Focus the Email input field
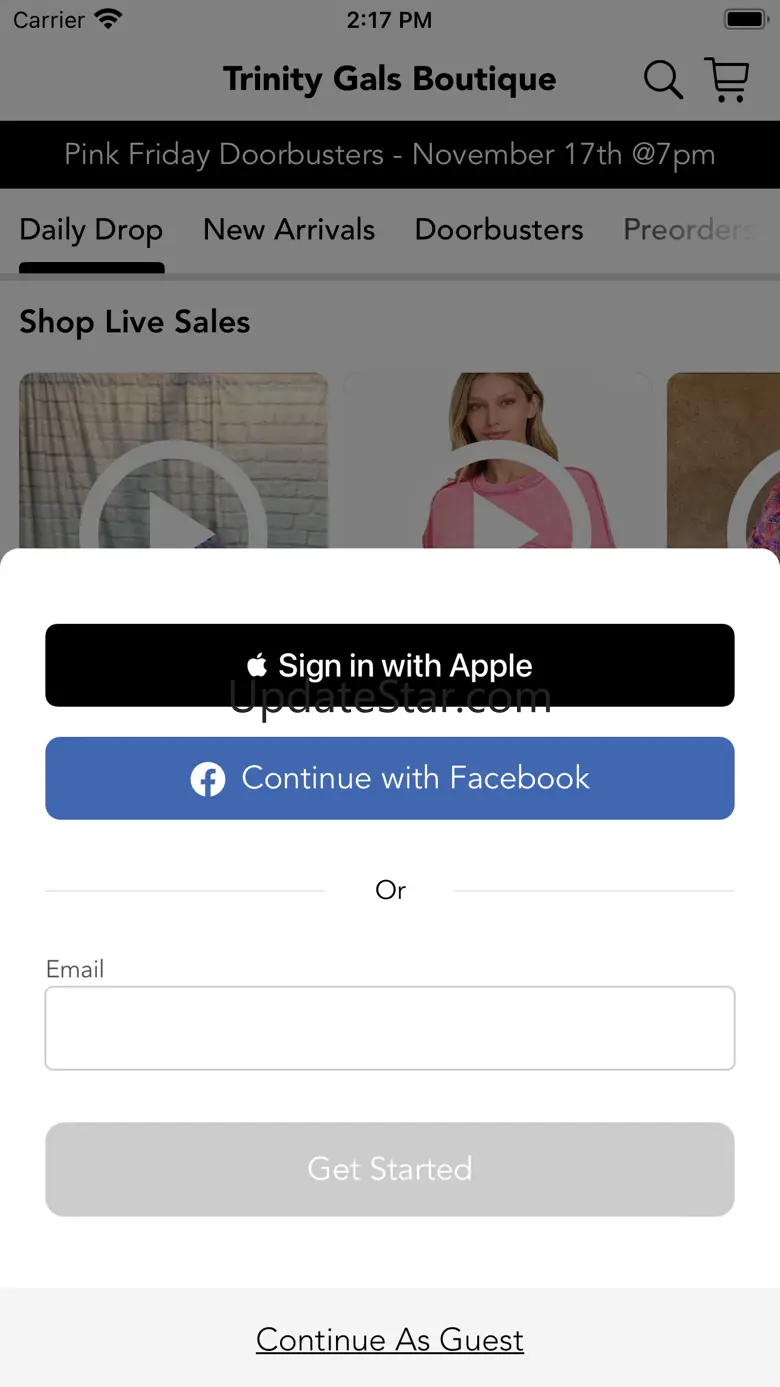Viewport: 780px width, 1387px height. click(390, 1028)
